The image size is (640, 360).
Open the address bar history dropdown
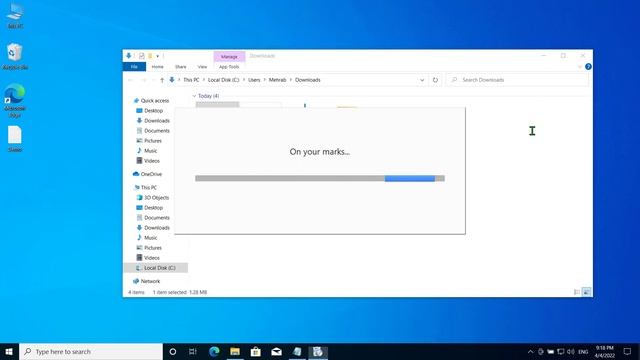(422, 80)
